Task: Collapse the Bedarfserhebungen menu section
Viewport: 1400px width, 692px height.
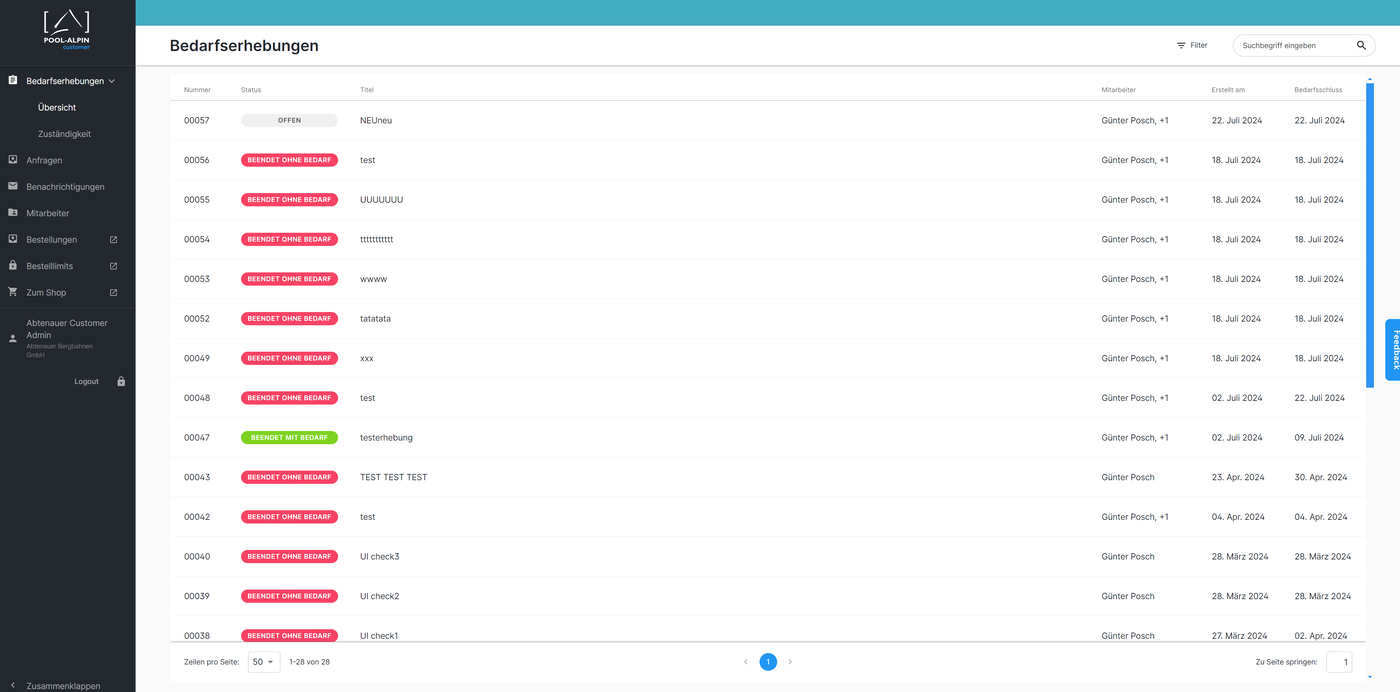Action: [x=112, y=81]
